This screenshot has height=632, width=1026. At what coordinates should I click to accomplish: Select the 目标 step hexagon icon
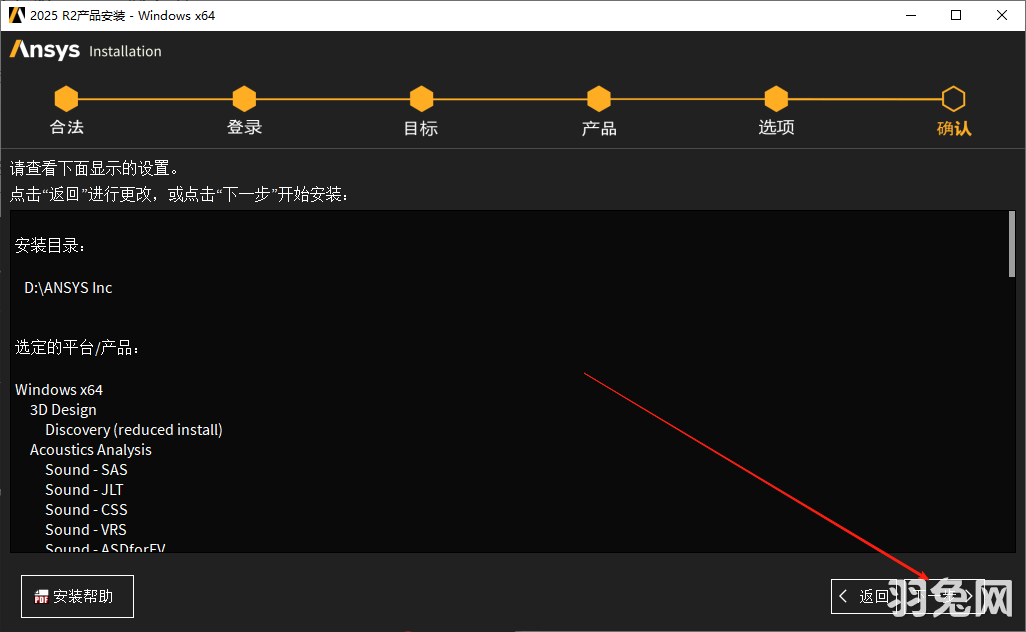(x=421, y=99)
